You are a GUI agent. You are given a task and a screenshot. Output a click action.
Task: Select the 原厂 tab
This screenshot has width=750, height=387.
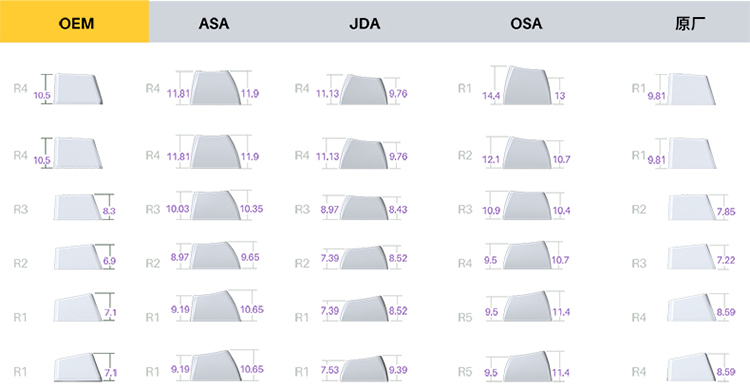click(690, 23)
